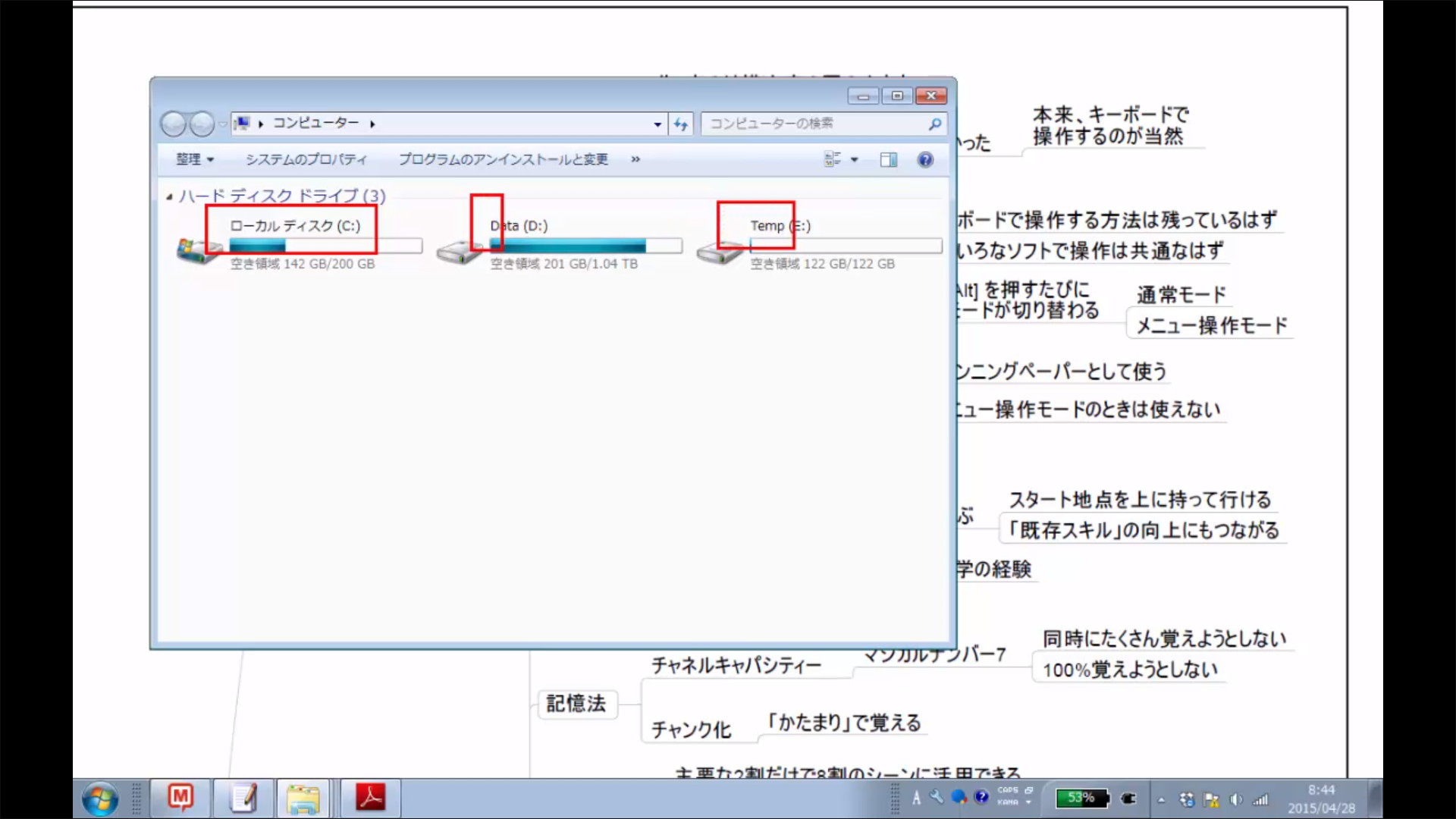Click the Action Center flag tray icon
Viewport: 1456px width, 819px height.
pyautogui.click(x=1211, y=799)
